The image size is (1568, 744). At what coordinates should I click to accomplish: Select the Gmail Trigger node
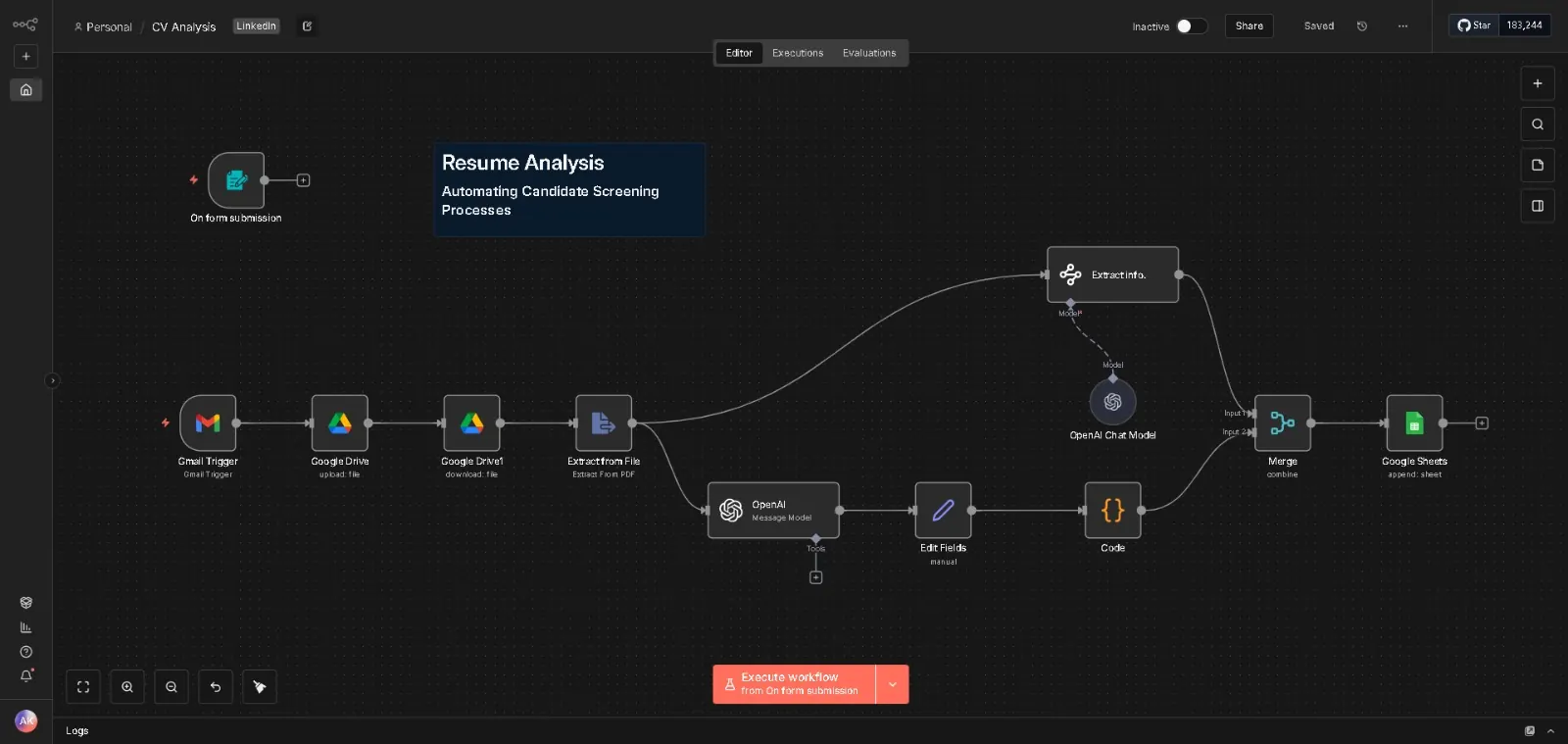(x=208, y=423)
